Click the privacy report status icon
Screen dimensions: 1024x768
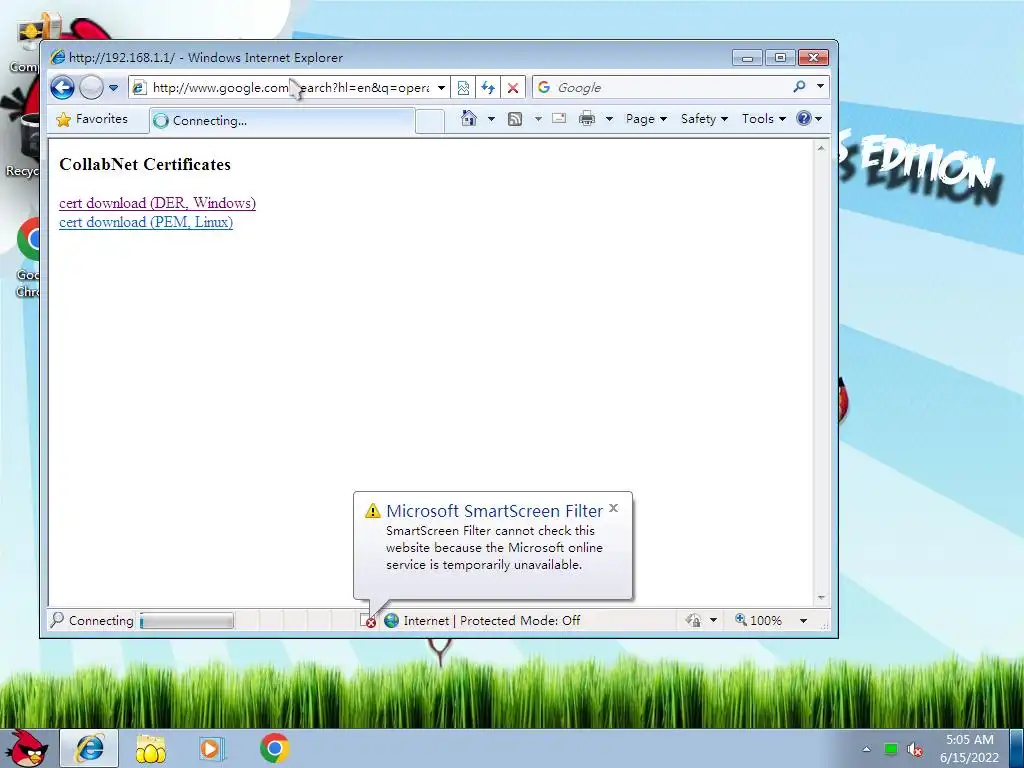pyautogui.click(x=693, y=620)
